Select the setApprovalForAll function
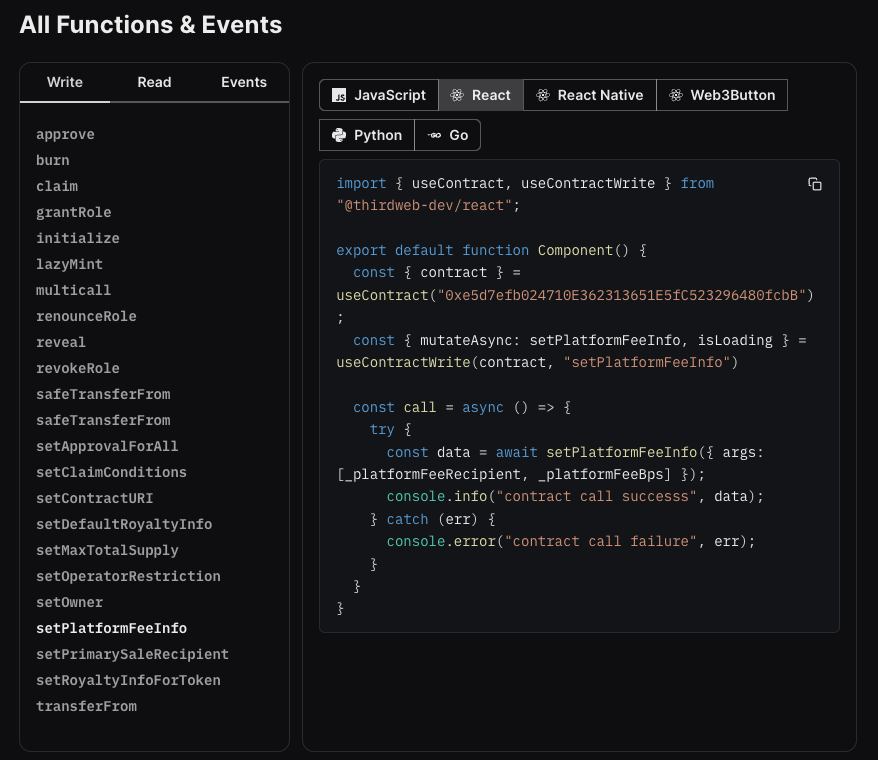Screen dimensions: 878x760 (x=107, y=446)
